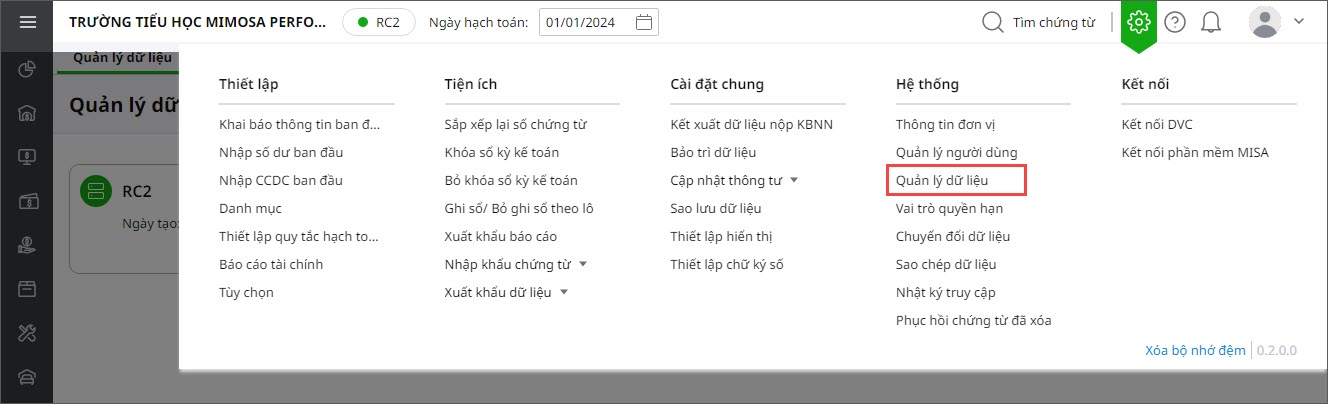Open the pie chart sidebar icon
Viewport: 1328px width, 404px height.
pos(27,69)
